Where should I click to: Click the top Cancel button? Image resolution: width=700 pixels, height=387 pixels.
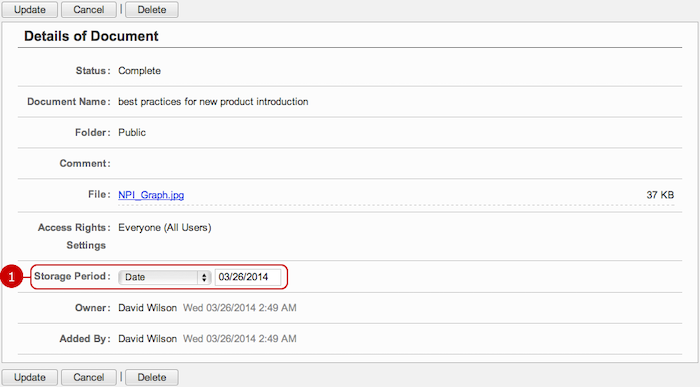point(88,9)
